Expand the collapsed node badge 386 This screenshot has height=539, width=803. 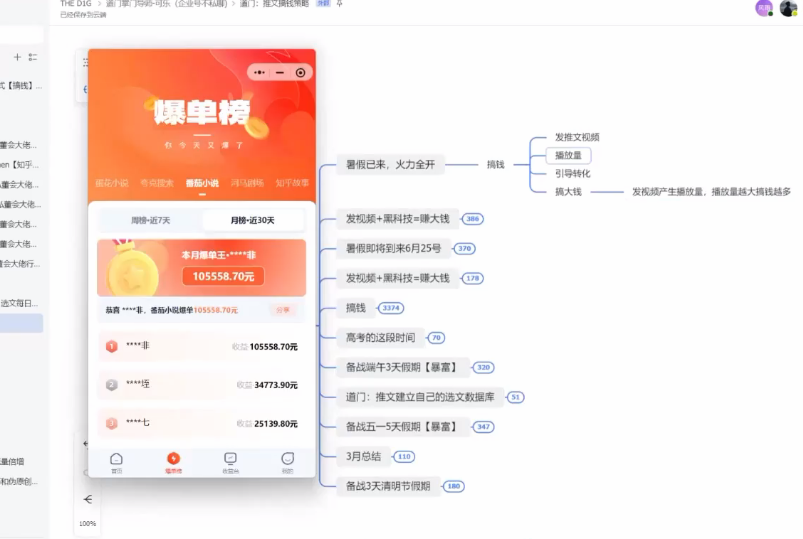click(473, 219)
